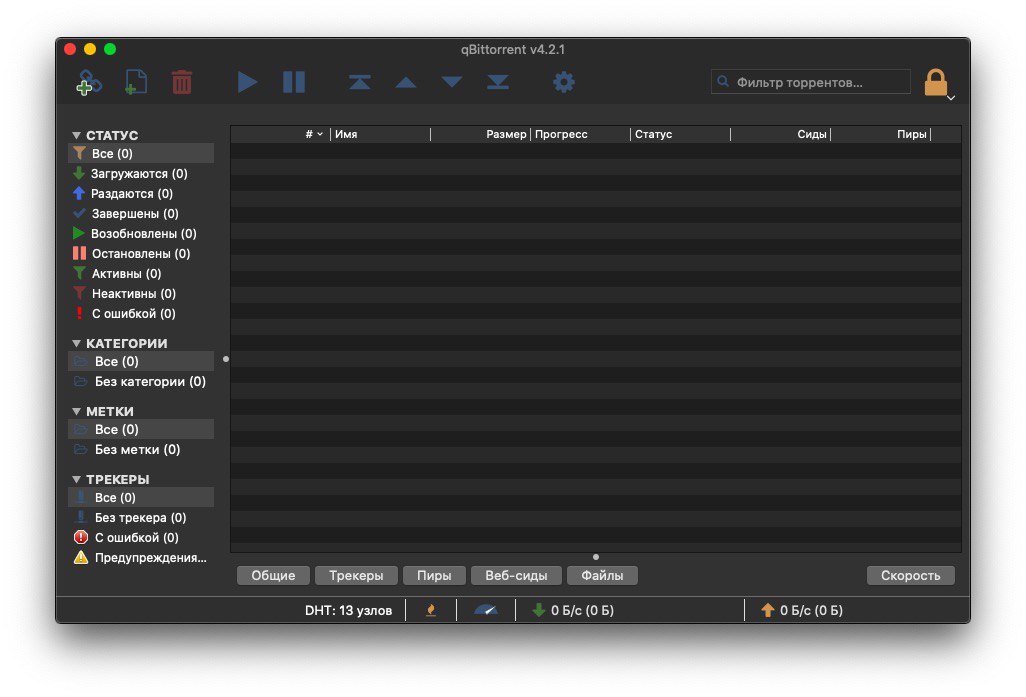1026x697 pixels.
Task: Sort by the Прогресс column header
Action: click(x=580, y=134)
